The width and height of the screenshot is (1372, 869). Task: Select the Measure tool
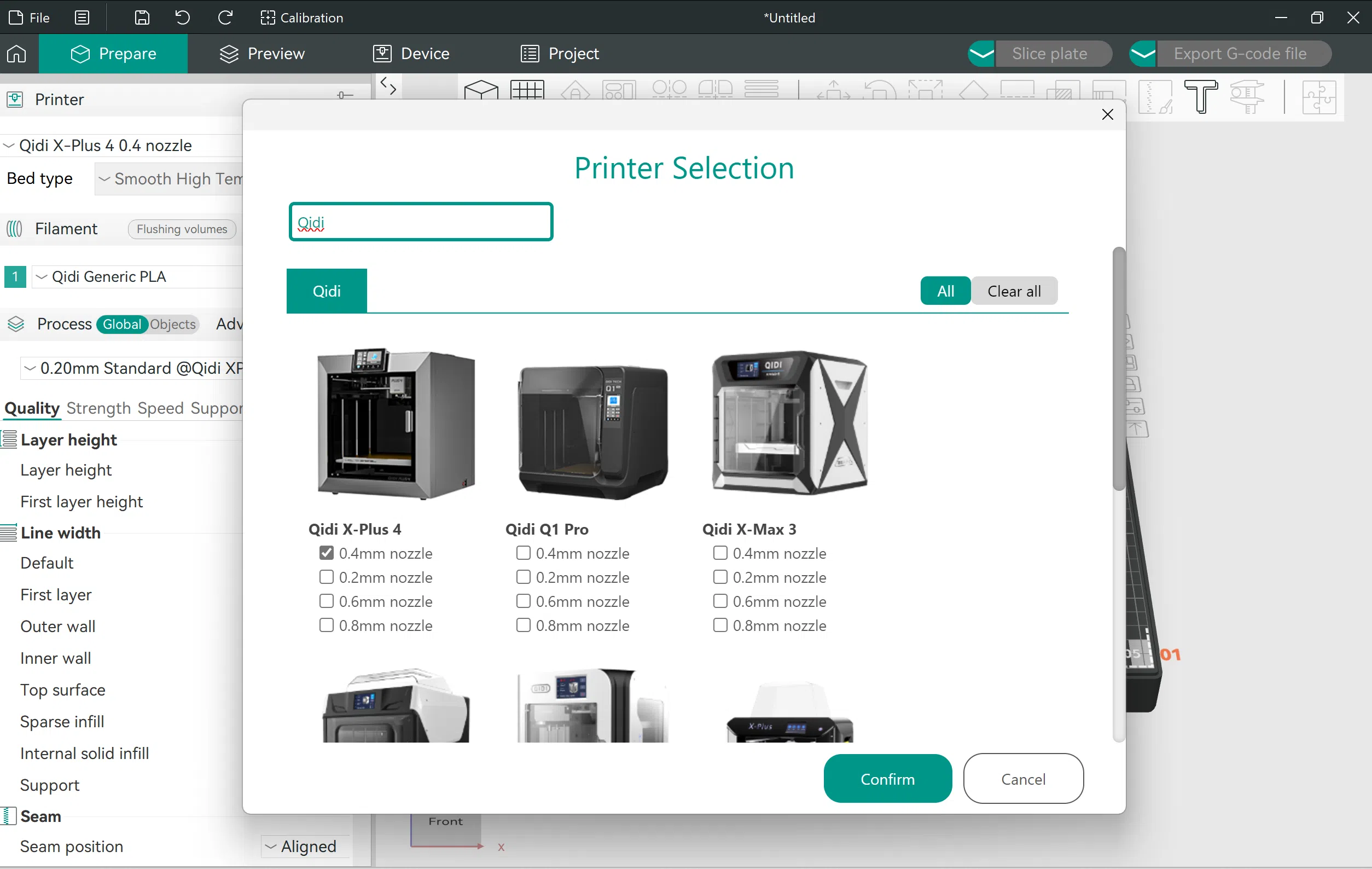1247,97
